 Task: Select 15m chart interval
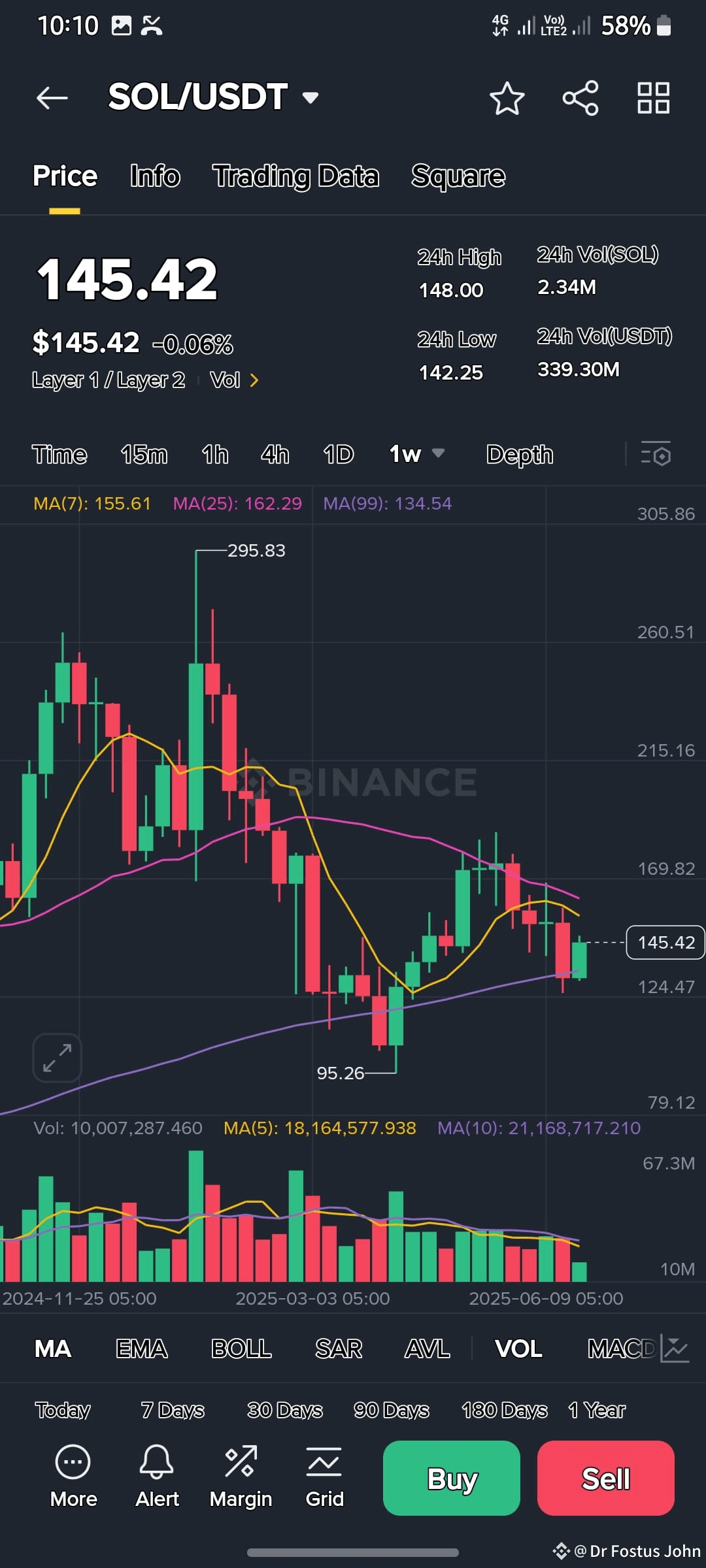coord(144,454)
